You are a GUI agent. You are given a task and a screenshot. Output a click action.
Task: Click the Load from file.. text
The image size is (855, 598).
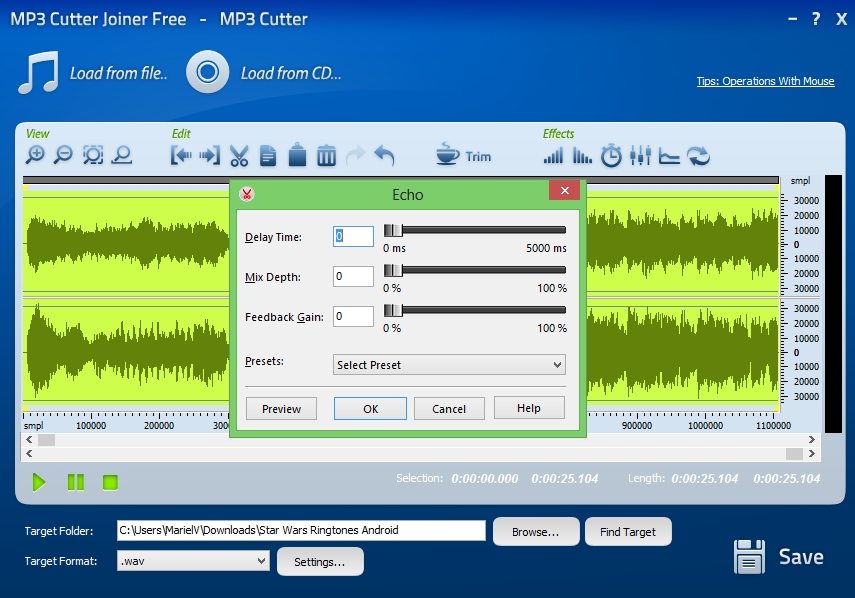tap(119, 73)
